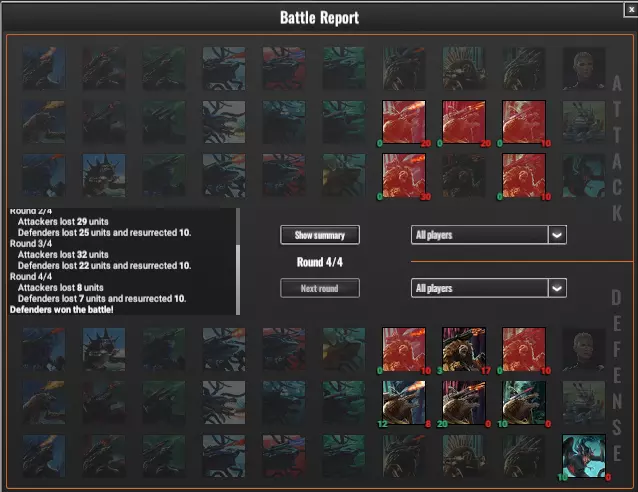Viewport: 638px width, 492px height.
Task: Select the defender unit showing 20 and 0
Action: (x=464, y=402)
